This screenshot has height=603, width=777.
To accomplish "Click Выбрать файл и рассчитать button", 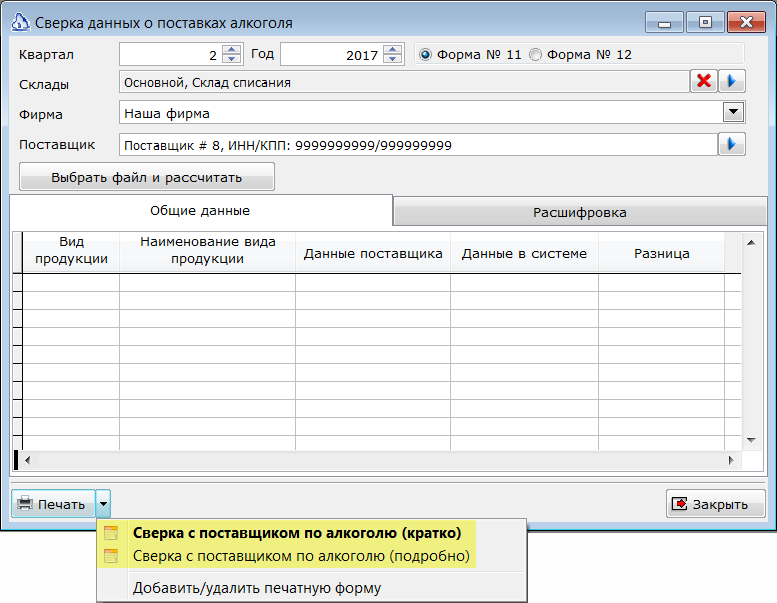I will [x=147, y=177].
